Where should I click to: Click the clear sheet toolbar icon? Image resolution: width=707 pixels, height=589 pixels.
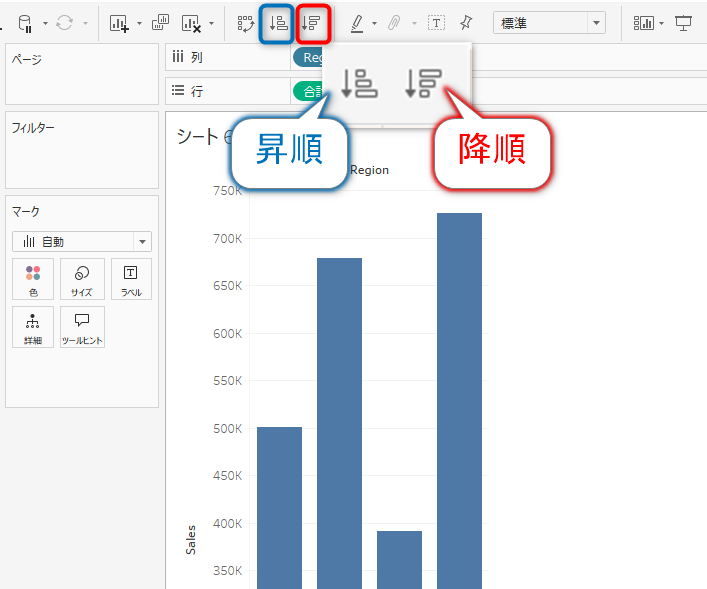(x=192, y=23)
